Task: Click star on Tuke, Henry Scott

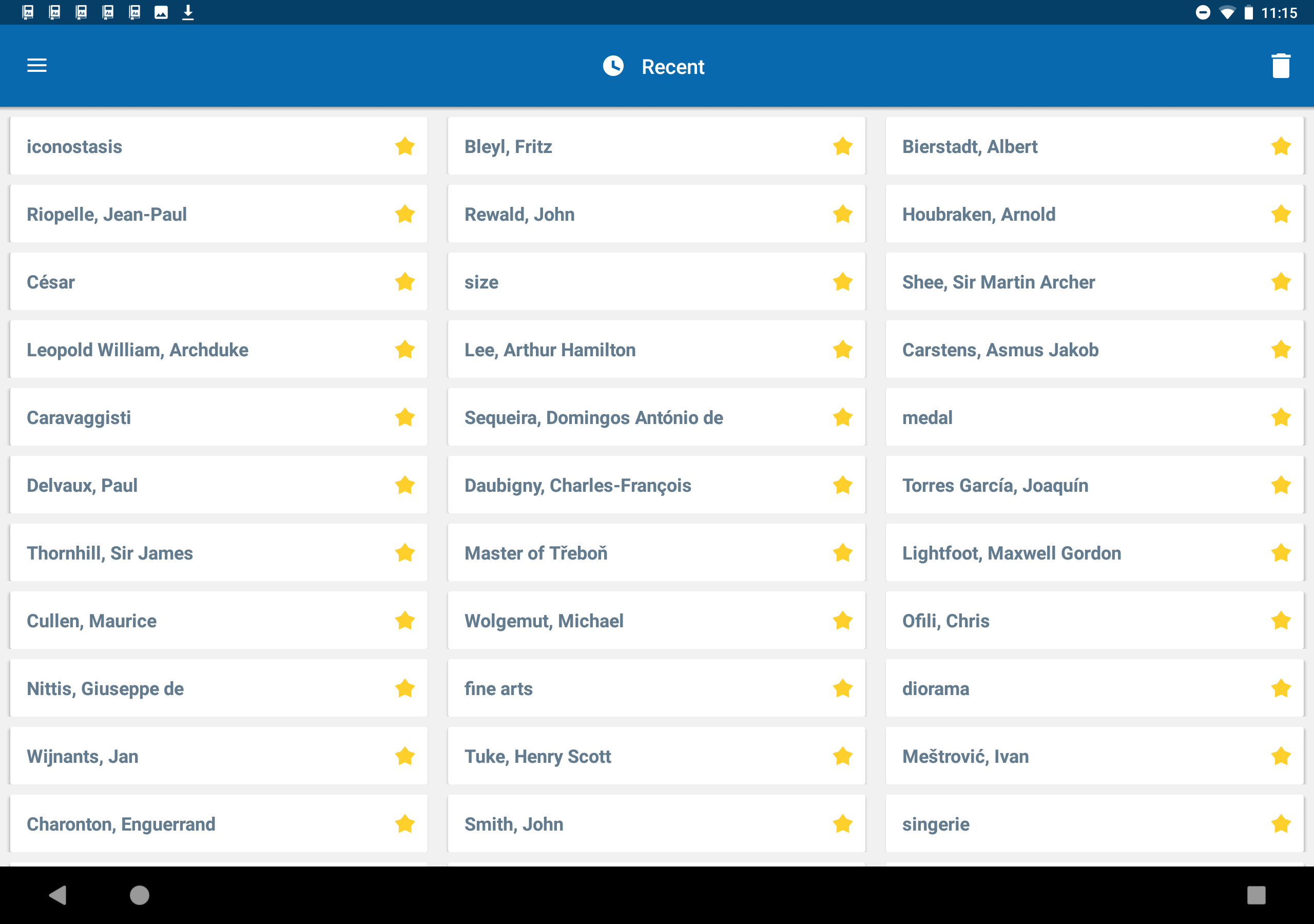Action: coord(842,756)
